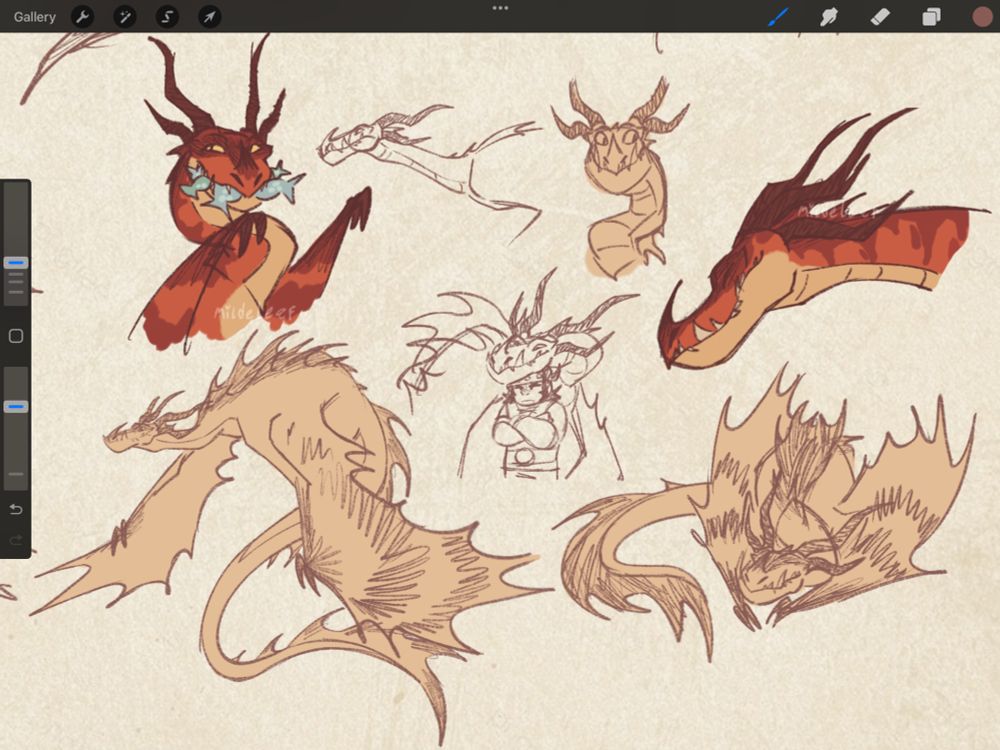Open the Layers panel
Viewport: 1000px width, 750px height.
931,17
